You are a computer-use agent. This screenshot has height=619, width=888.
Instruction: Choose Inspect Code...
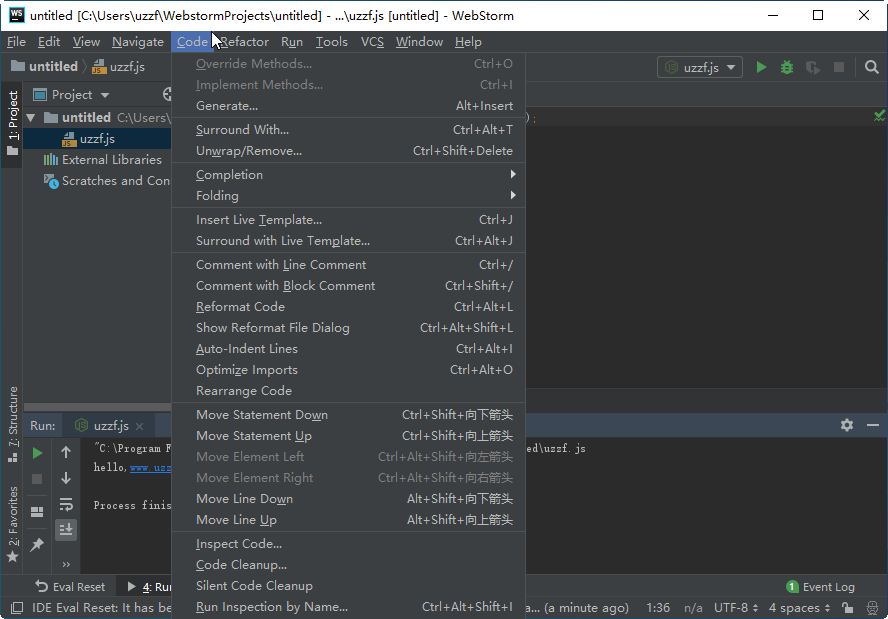tap(348, 544)
